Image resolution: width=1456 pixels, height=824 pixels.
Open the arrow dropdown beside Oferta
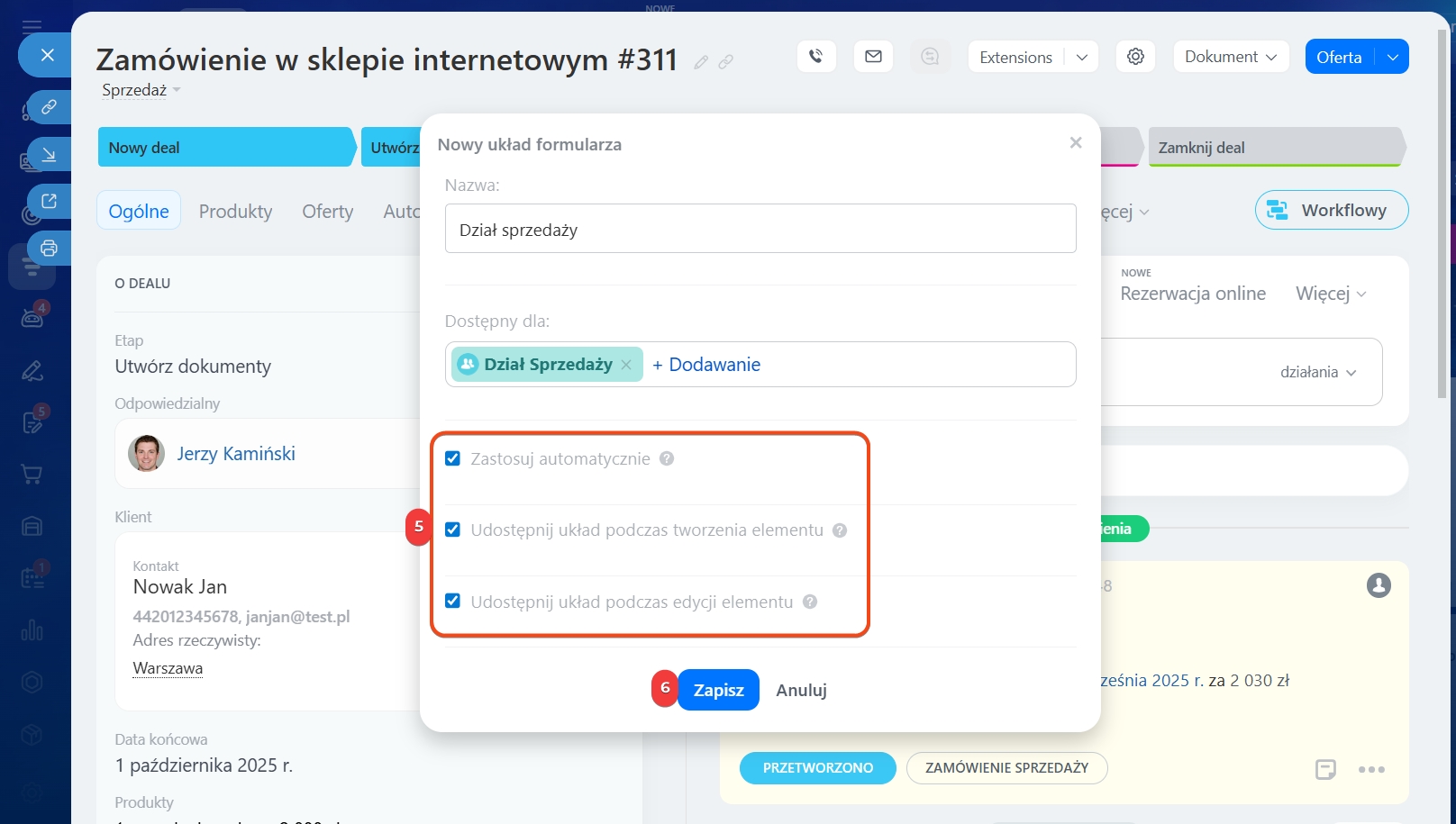(1392, 57)
